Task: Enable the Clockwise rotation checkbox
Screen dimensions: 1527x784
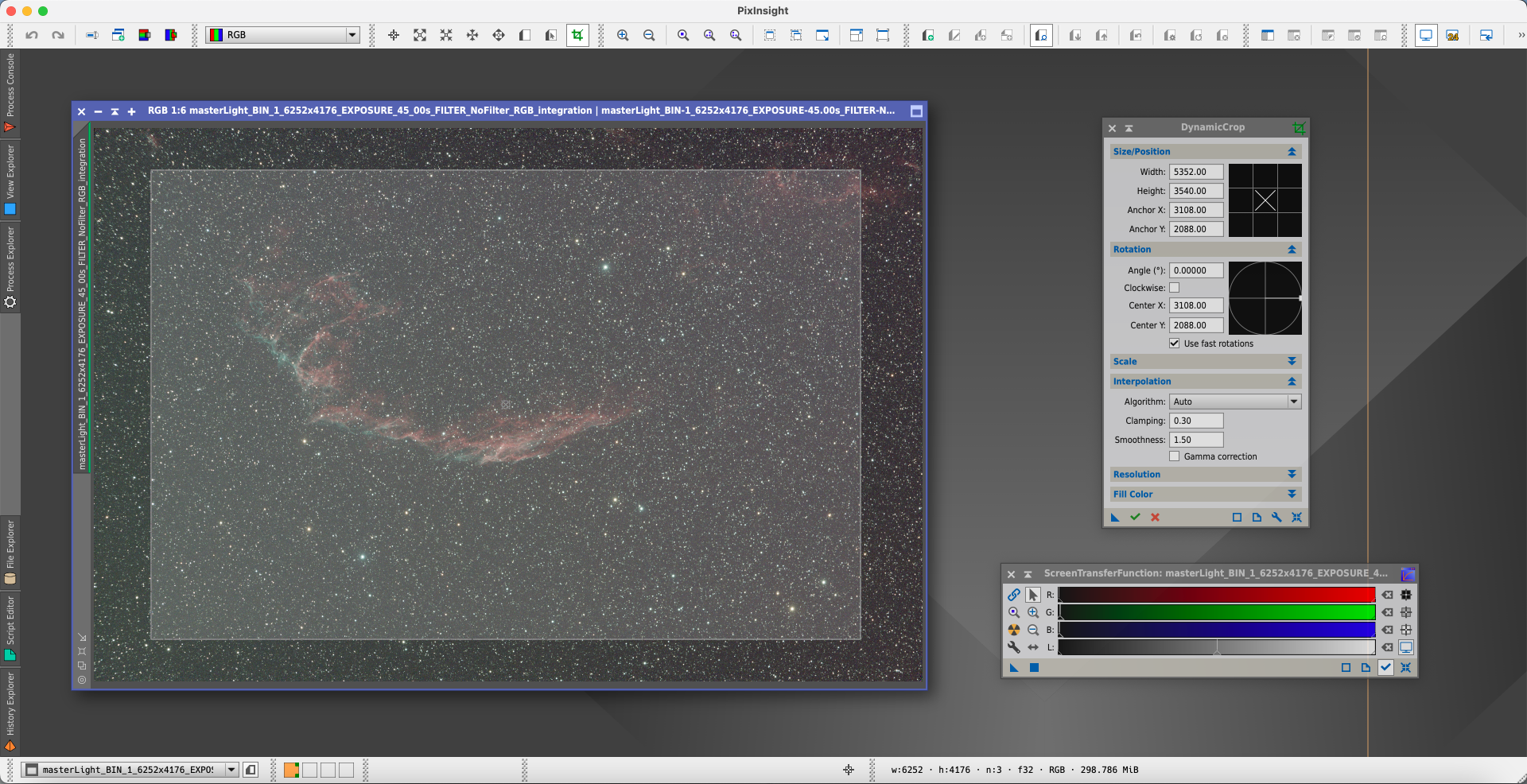Action: point(1175,288)
